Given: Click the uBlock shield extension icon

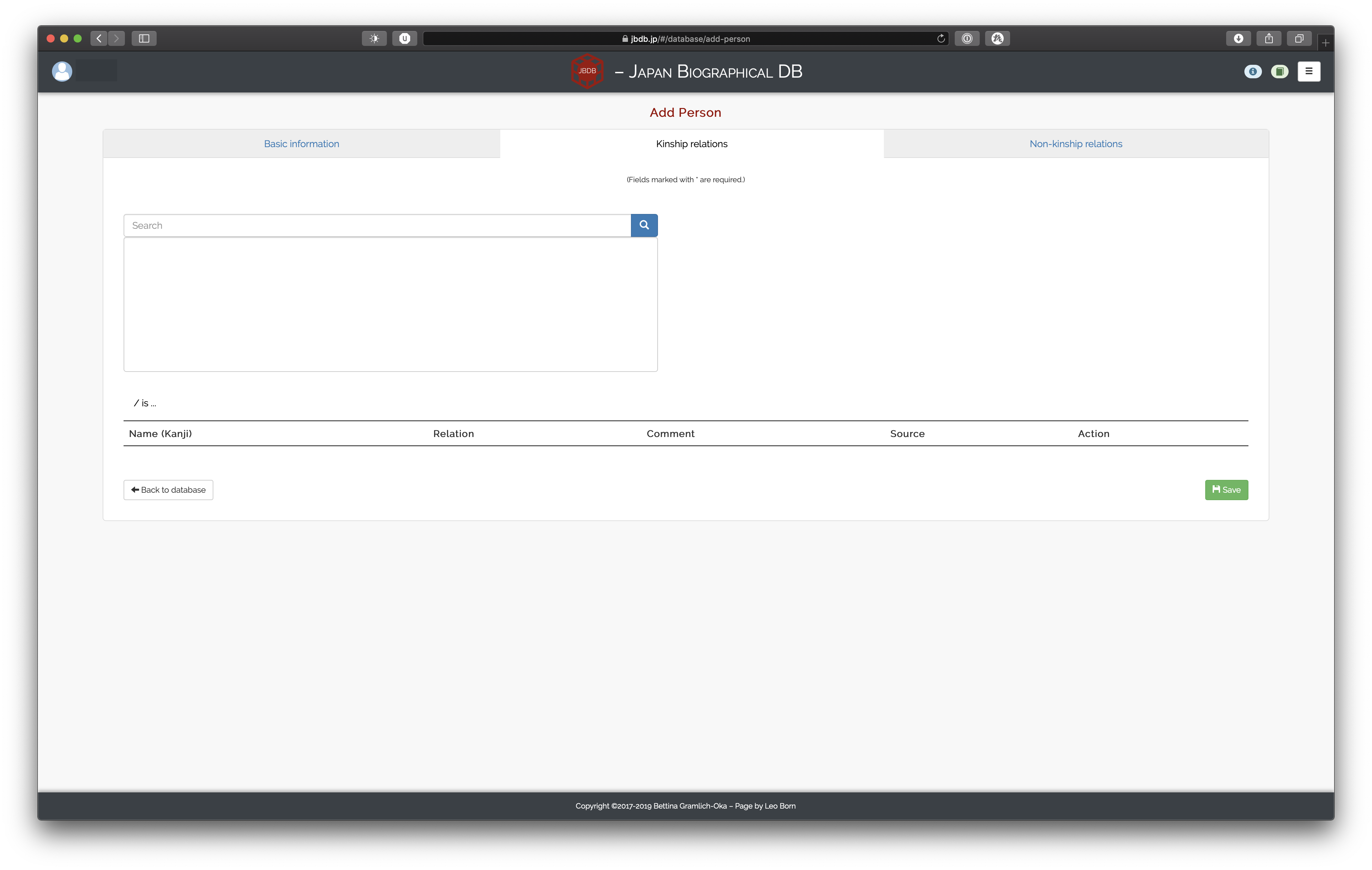Looking at the screenshot, I should pyautogui.click(x=404, y=38).
